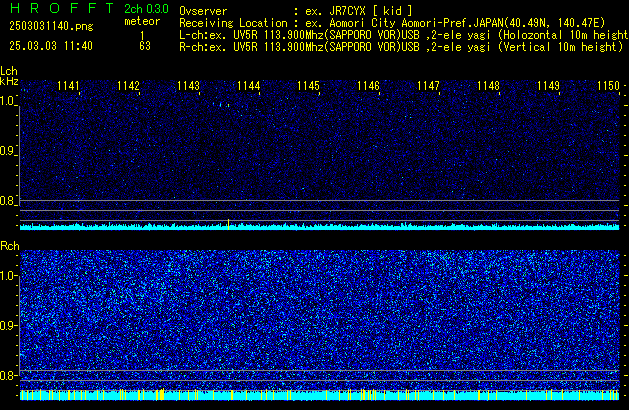This screenshot has width=629, height=410.
Task: Click the meteor echo dots near 1143 in Lch
Action: tap(221, 105)
